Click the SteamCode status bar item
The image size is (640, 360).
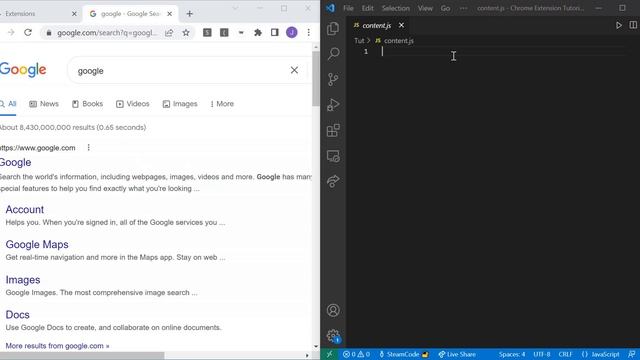click(x=404, y=354)
